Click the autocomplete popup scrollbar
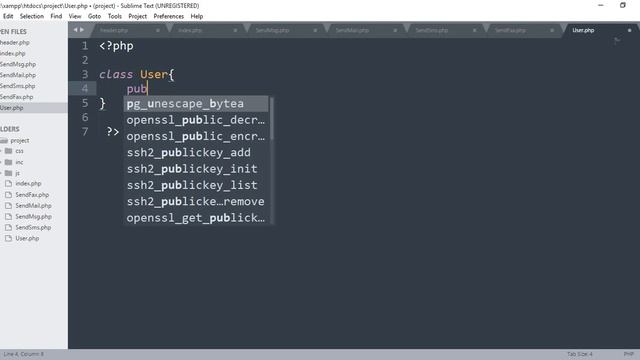Image resolution: width=640 pixels, height=360 pixels. 271,118
